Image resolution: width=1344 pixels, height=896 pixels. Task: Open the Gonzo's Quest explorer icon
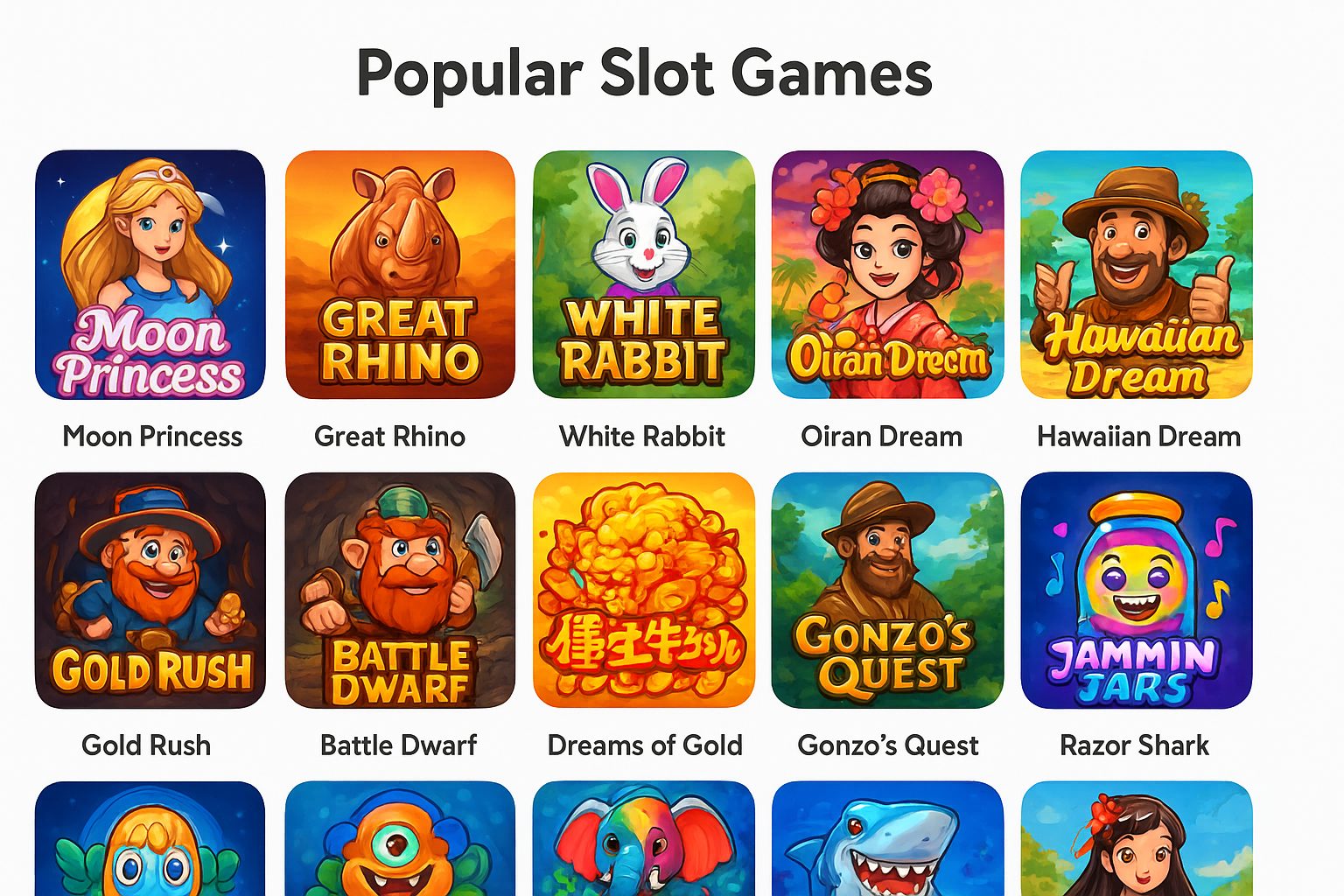click(x=887, y=591)
